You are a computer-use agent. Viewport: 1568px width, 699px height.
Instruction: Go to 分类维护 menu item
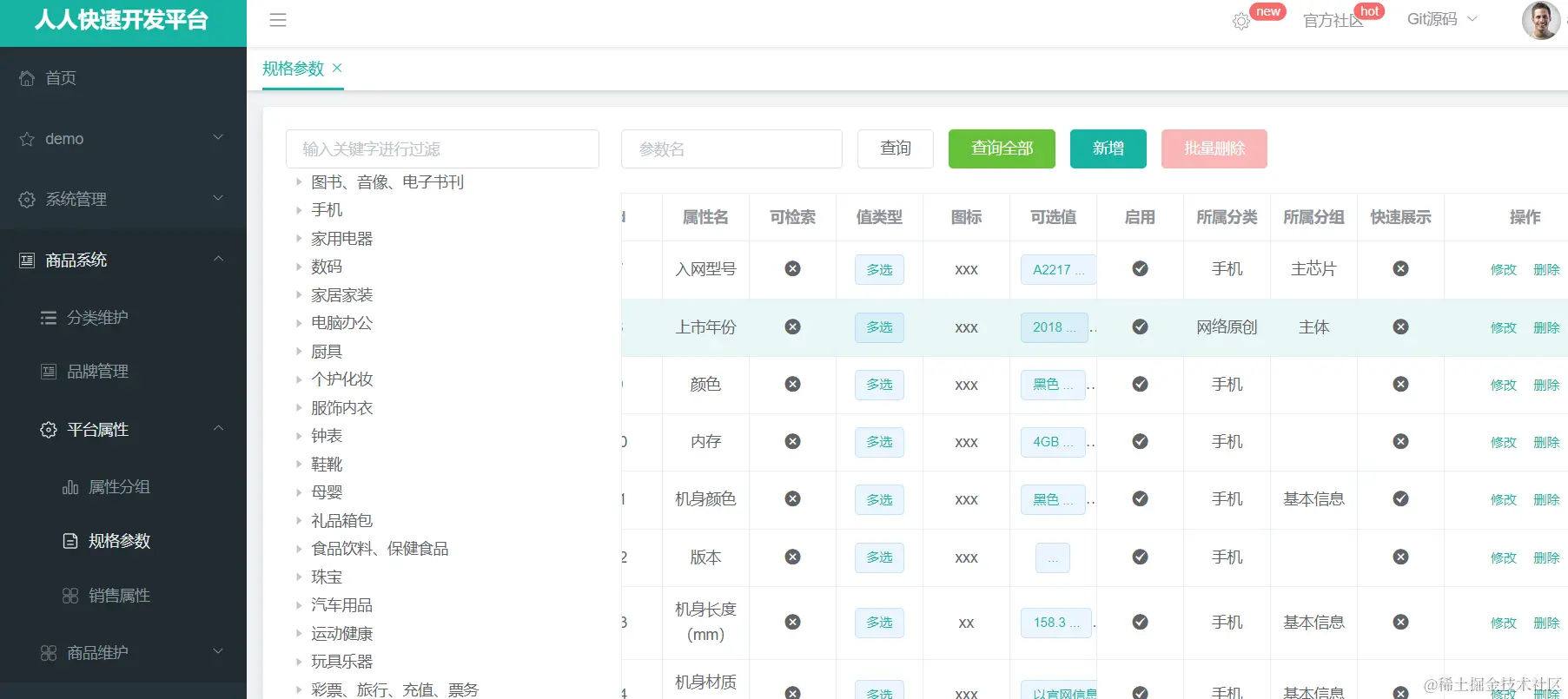[123, 318]
